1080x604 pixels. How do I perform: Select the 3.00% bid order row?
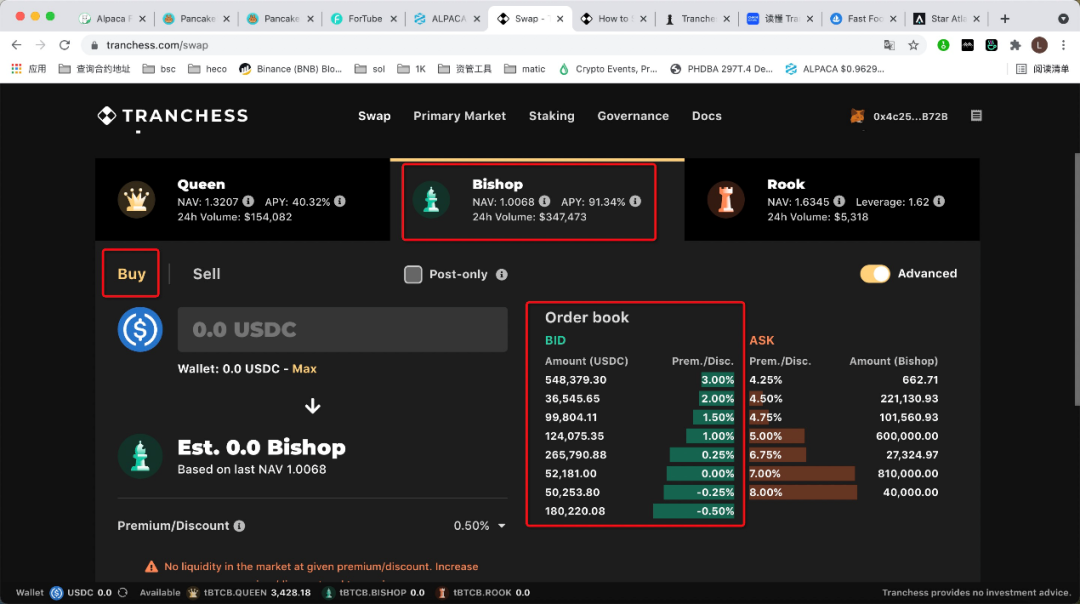click(639, 379)
